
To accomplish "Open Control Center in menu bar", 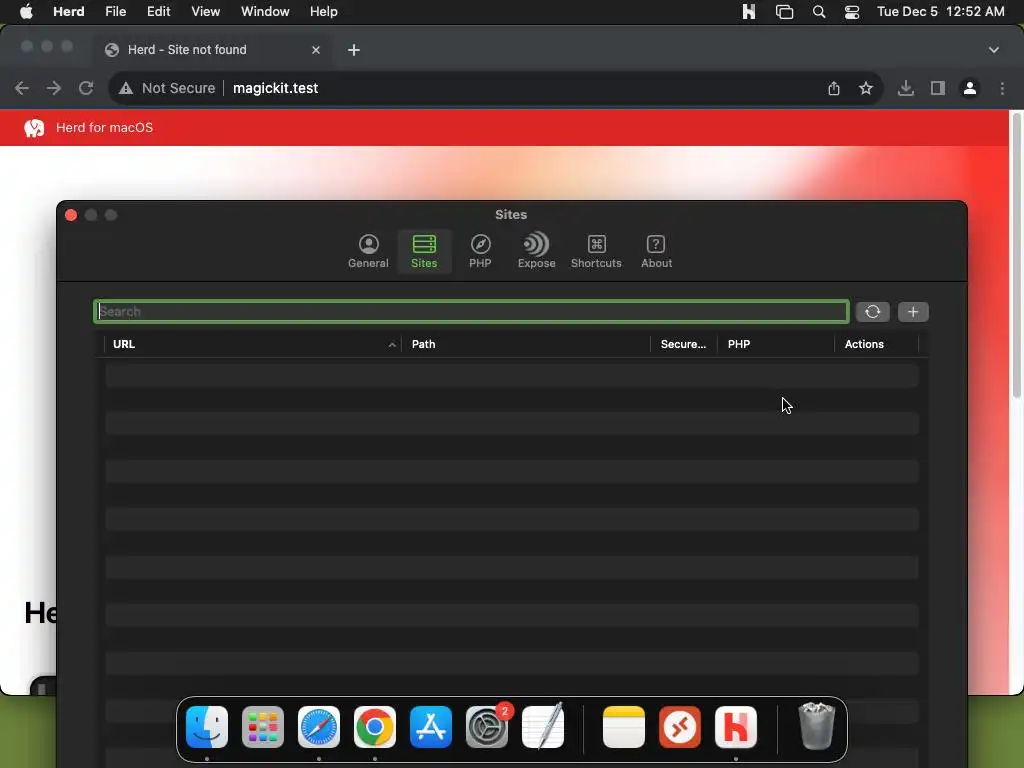I will [852, 12].
